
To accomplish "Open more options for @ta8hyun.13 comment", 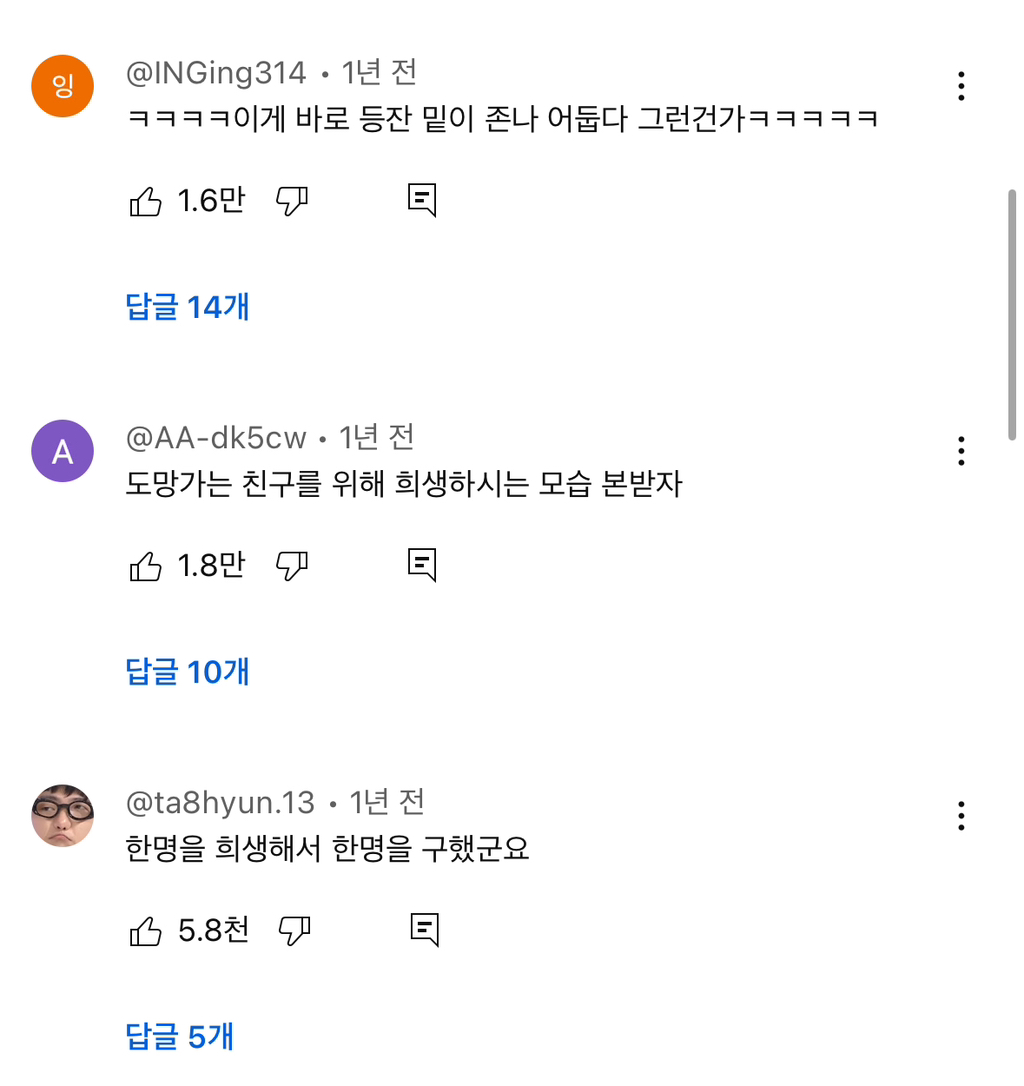I will [x=961, y=816].
